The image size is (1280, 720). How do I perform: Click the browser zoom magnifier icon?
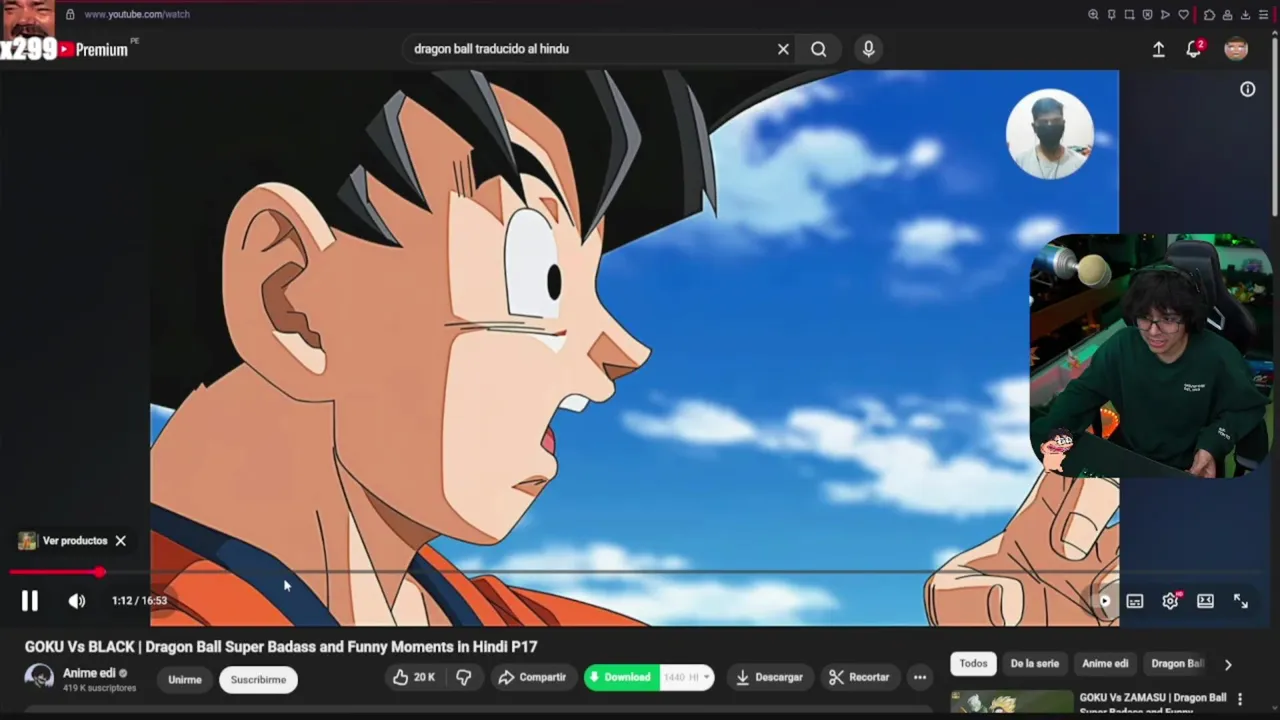click(1093, 15)
